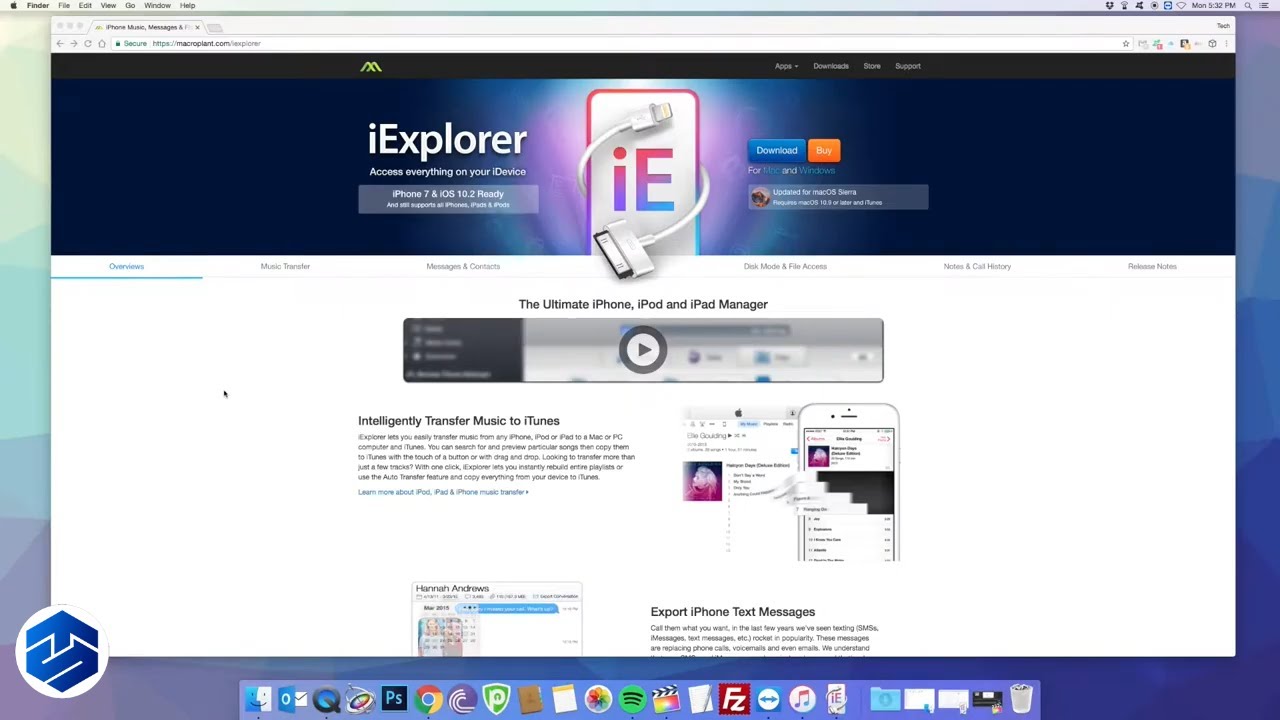Open Store link in site header

click(872, 66)
